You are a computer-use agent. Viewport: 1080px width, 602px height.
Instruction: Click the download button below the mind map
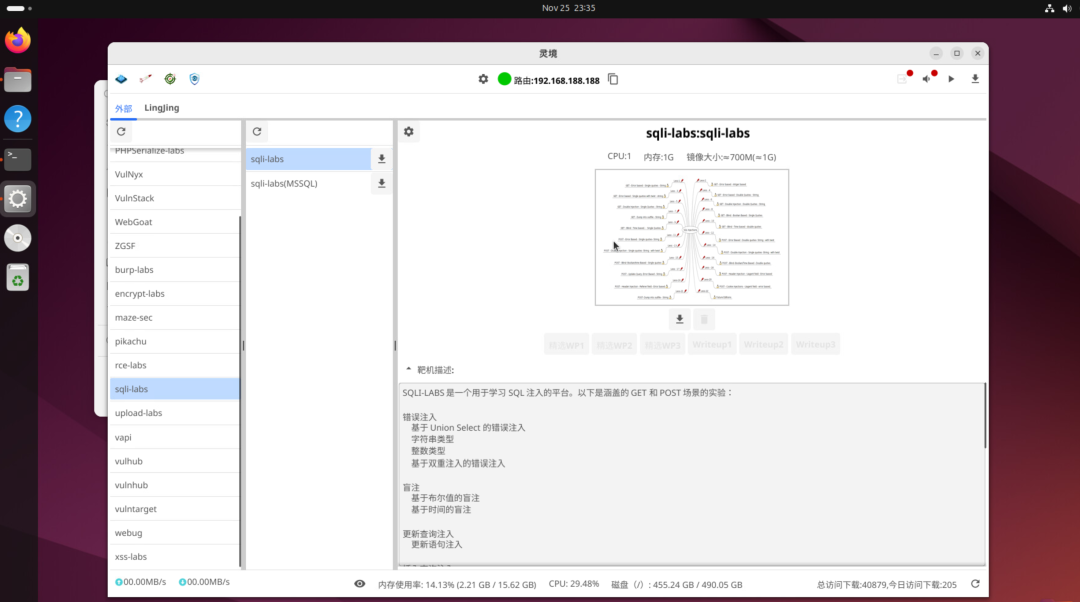click(680, 320)
